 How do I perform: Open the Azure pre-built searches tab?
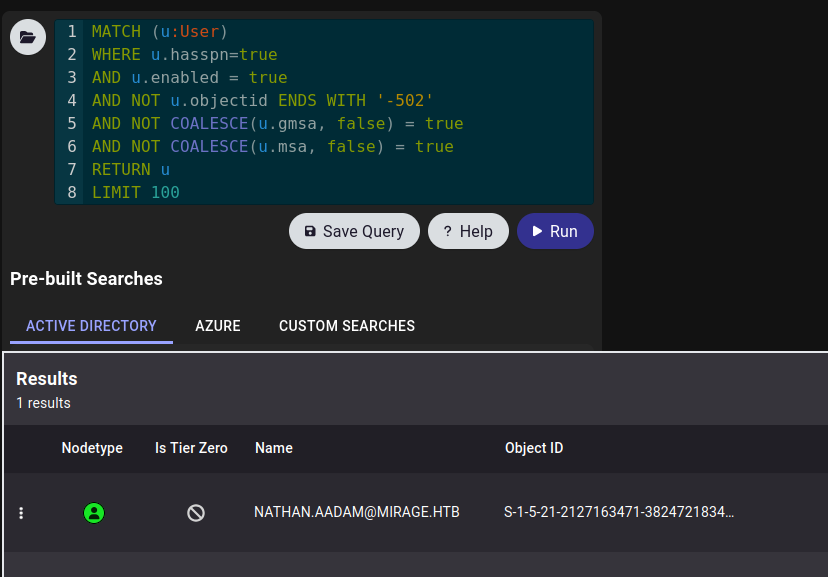pyautogui.click(x=218, y=326)
